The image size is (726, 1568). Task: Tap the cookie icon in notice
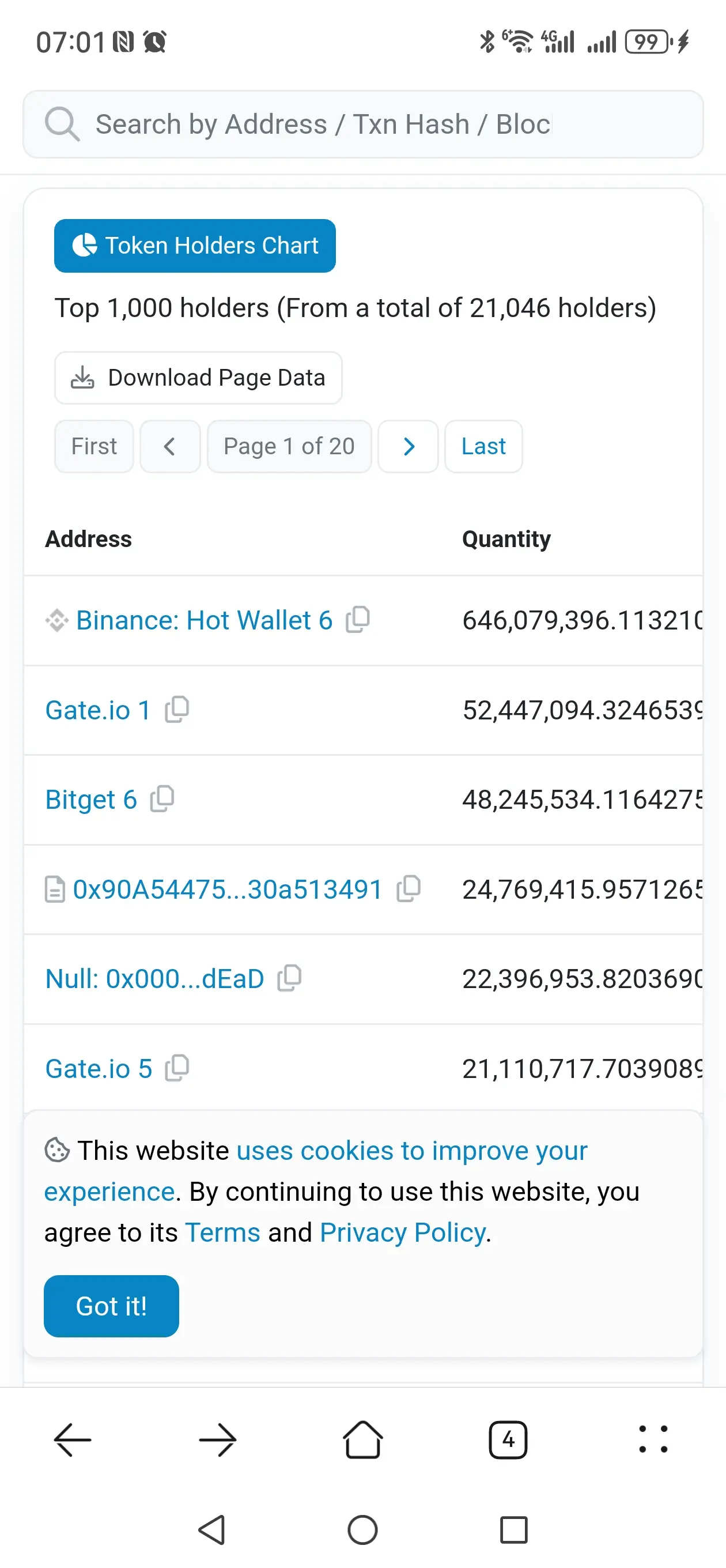point(57,1151)
